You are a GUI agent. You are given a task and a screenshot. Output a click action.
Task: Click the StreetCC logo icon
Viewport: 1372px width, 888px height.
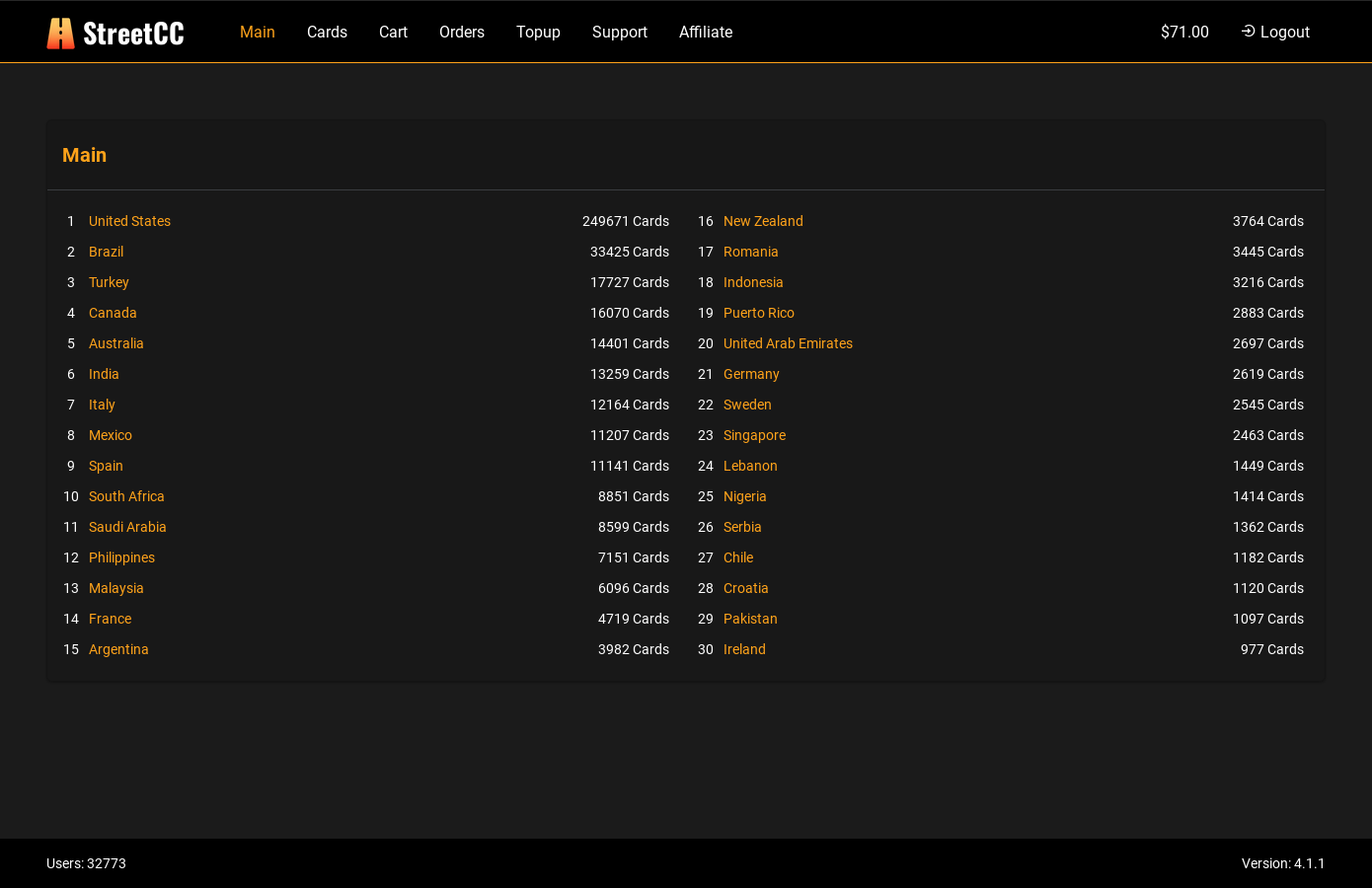[x=60, y=33]
